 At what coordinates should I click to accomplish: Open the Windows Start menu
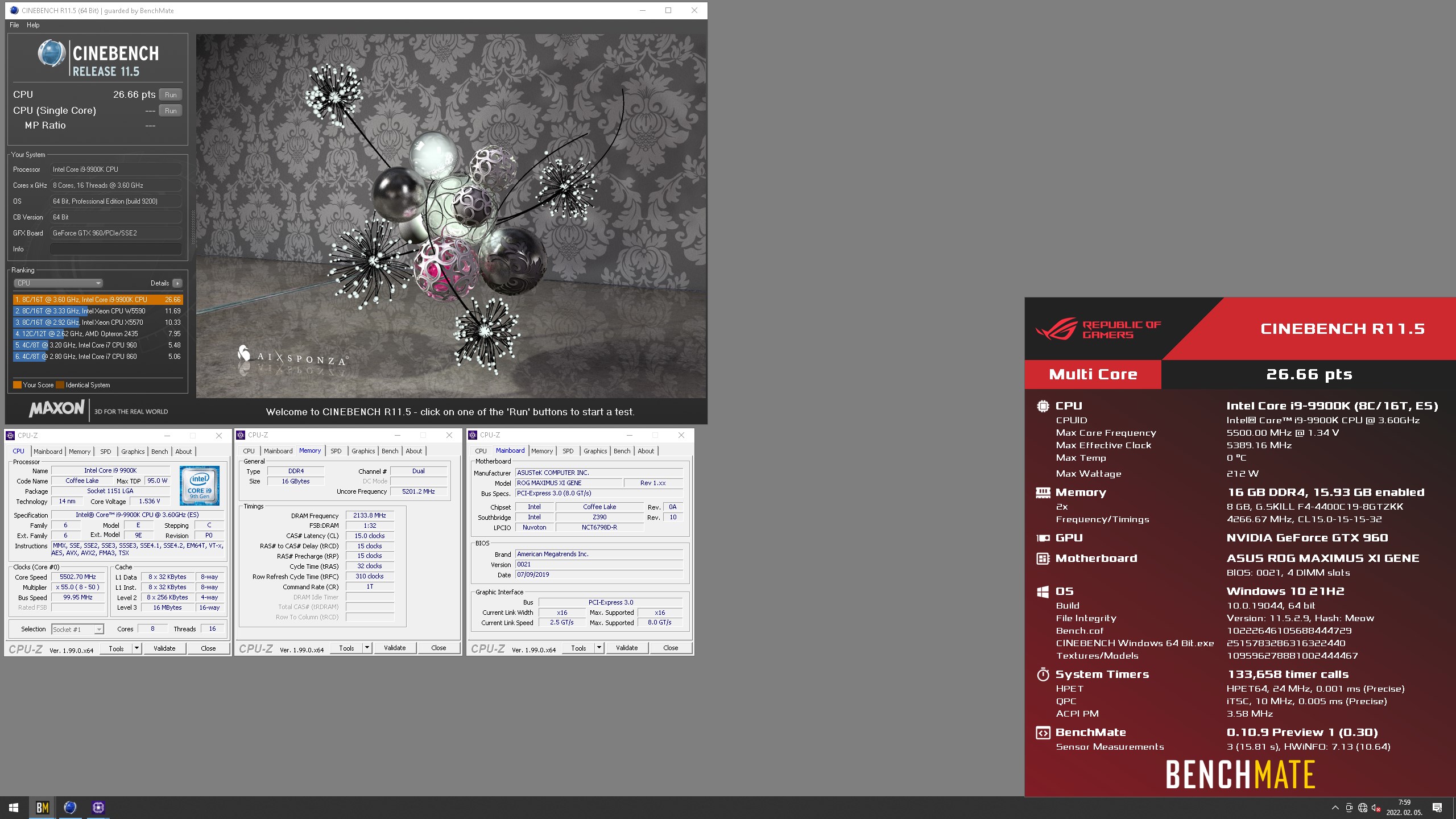[14, 808]
